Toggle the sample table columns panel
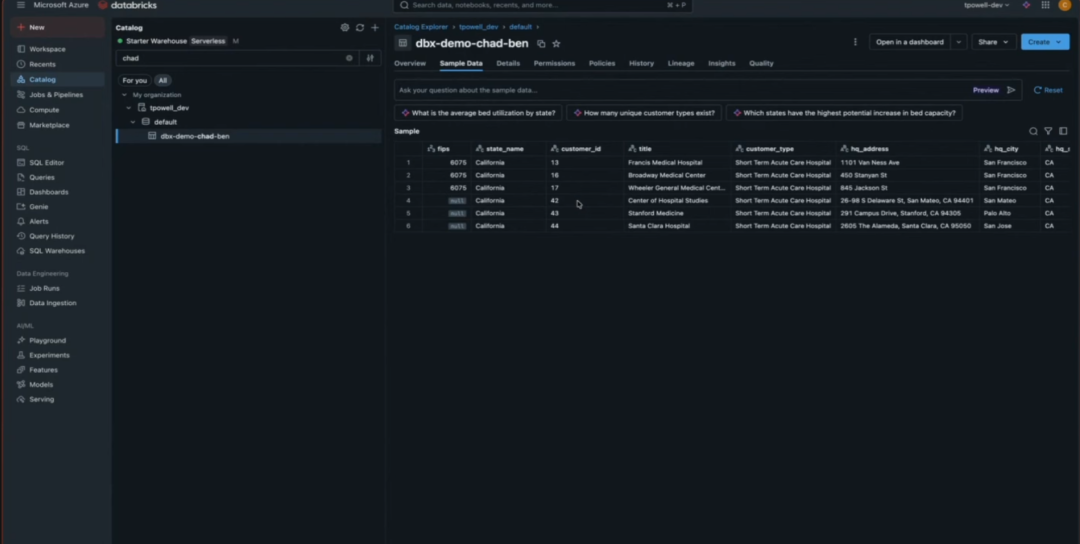 pos(1063,131)
